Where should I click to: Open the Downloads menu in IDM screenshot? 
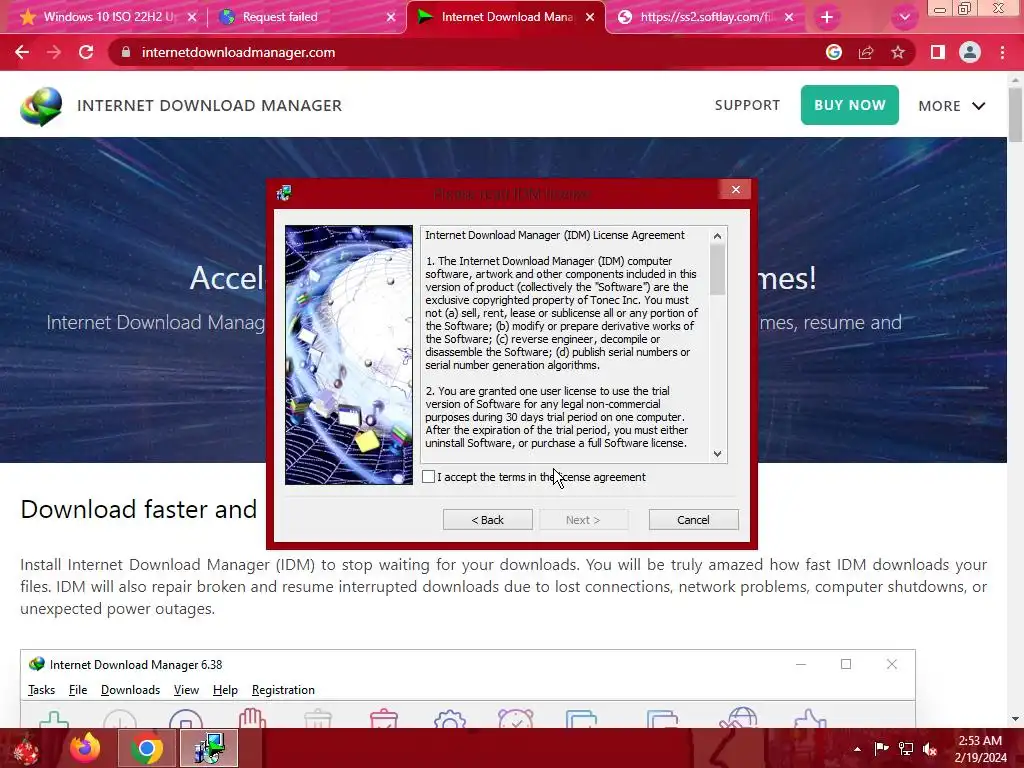coord(130,690)
